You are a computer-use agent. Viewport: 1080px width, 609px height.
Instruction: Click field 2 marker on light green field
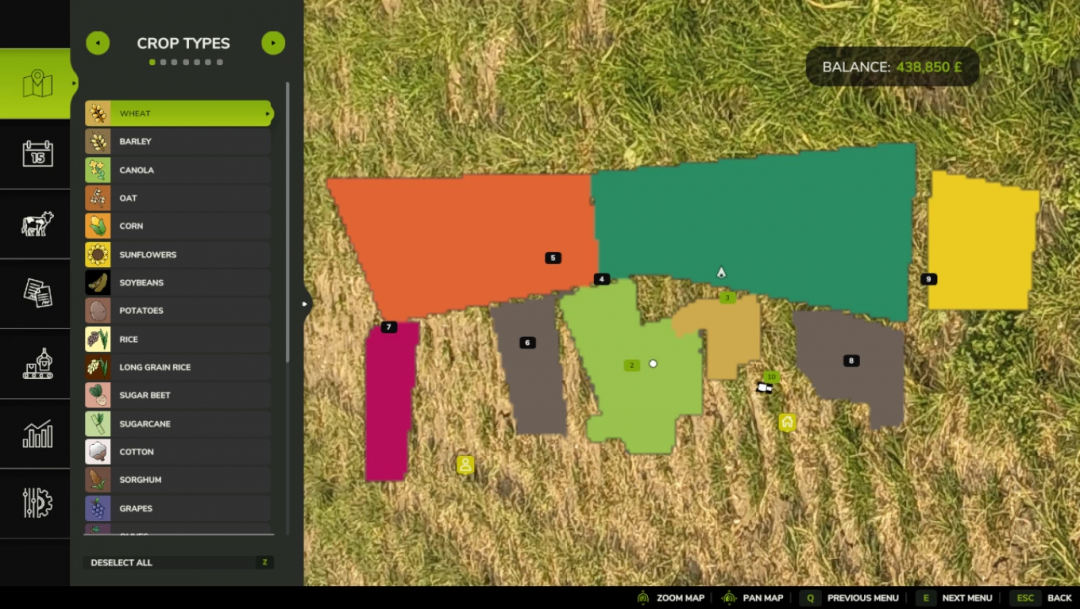[x=632, y=365]
